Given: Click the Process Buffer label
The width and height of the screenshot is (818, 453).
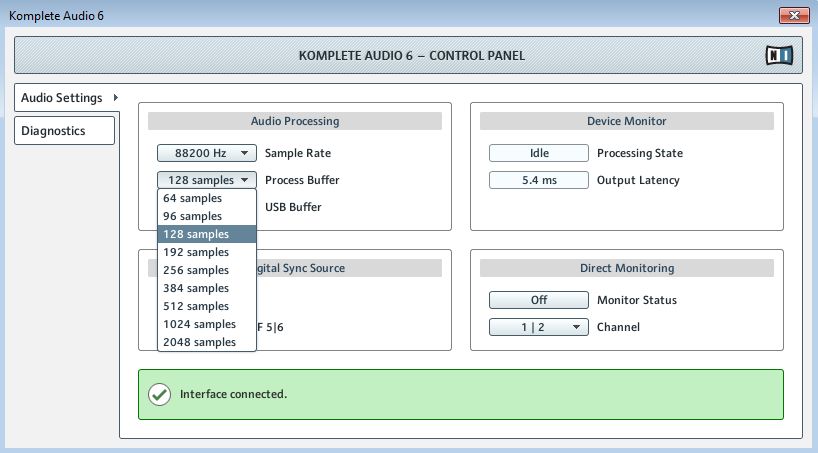Looking at the screenshot, I should [x=302, y=180].
